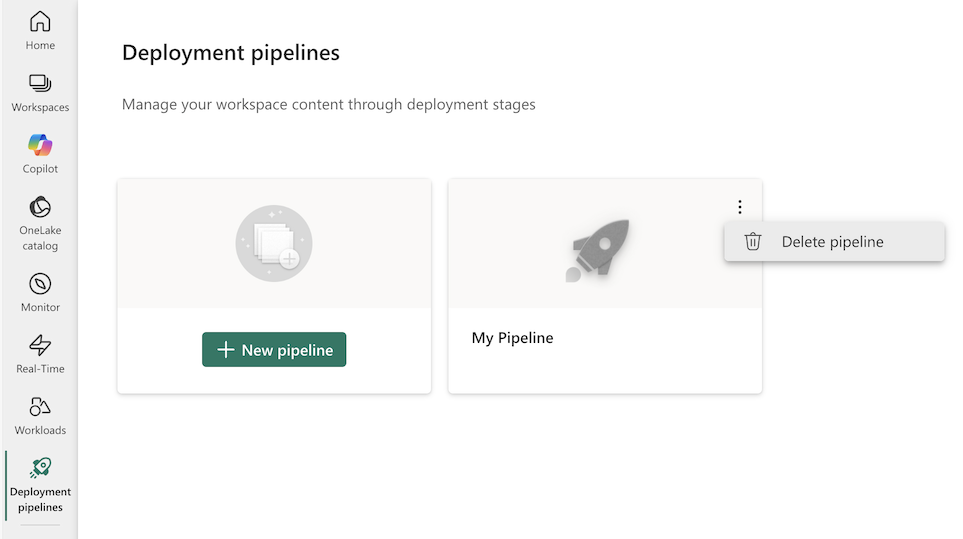Click the 'OneLake catalog' text label in sidebar
The image size is (963, 539).
(x=40, y=238)
